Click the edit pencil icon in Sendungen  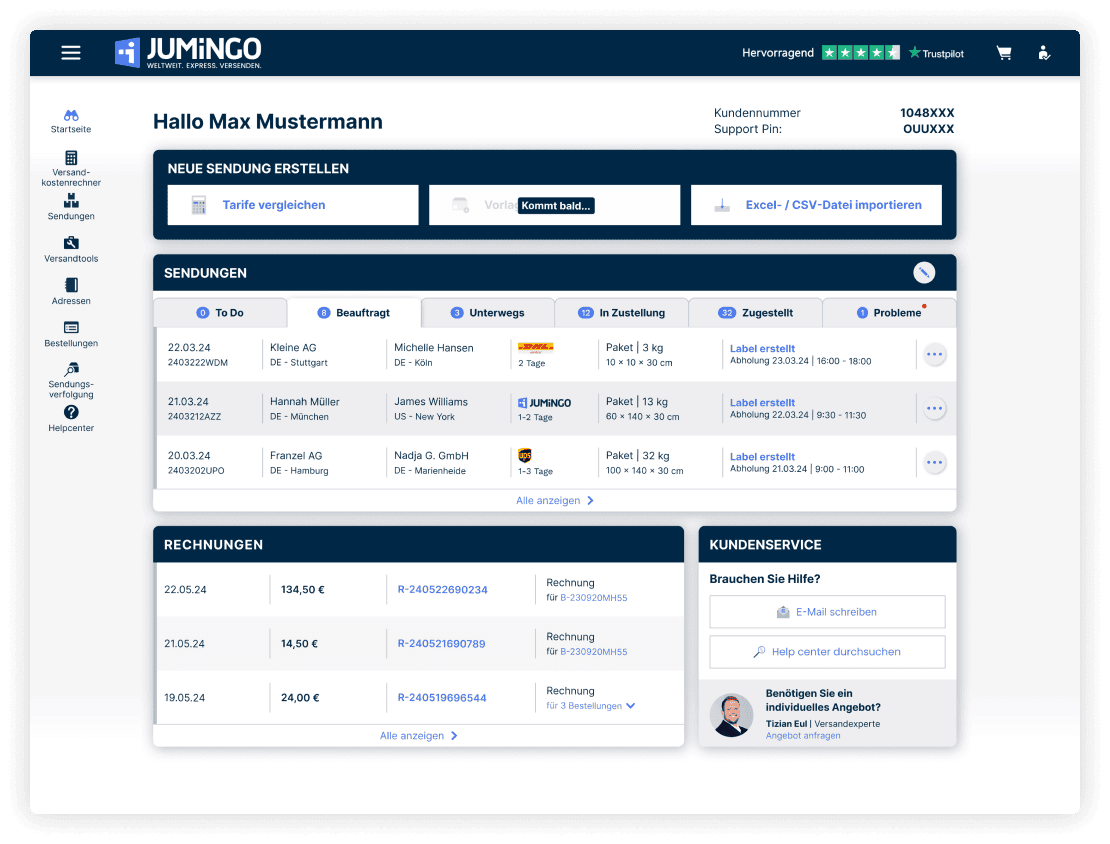[x=924, y=272]
